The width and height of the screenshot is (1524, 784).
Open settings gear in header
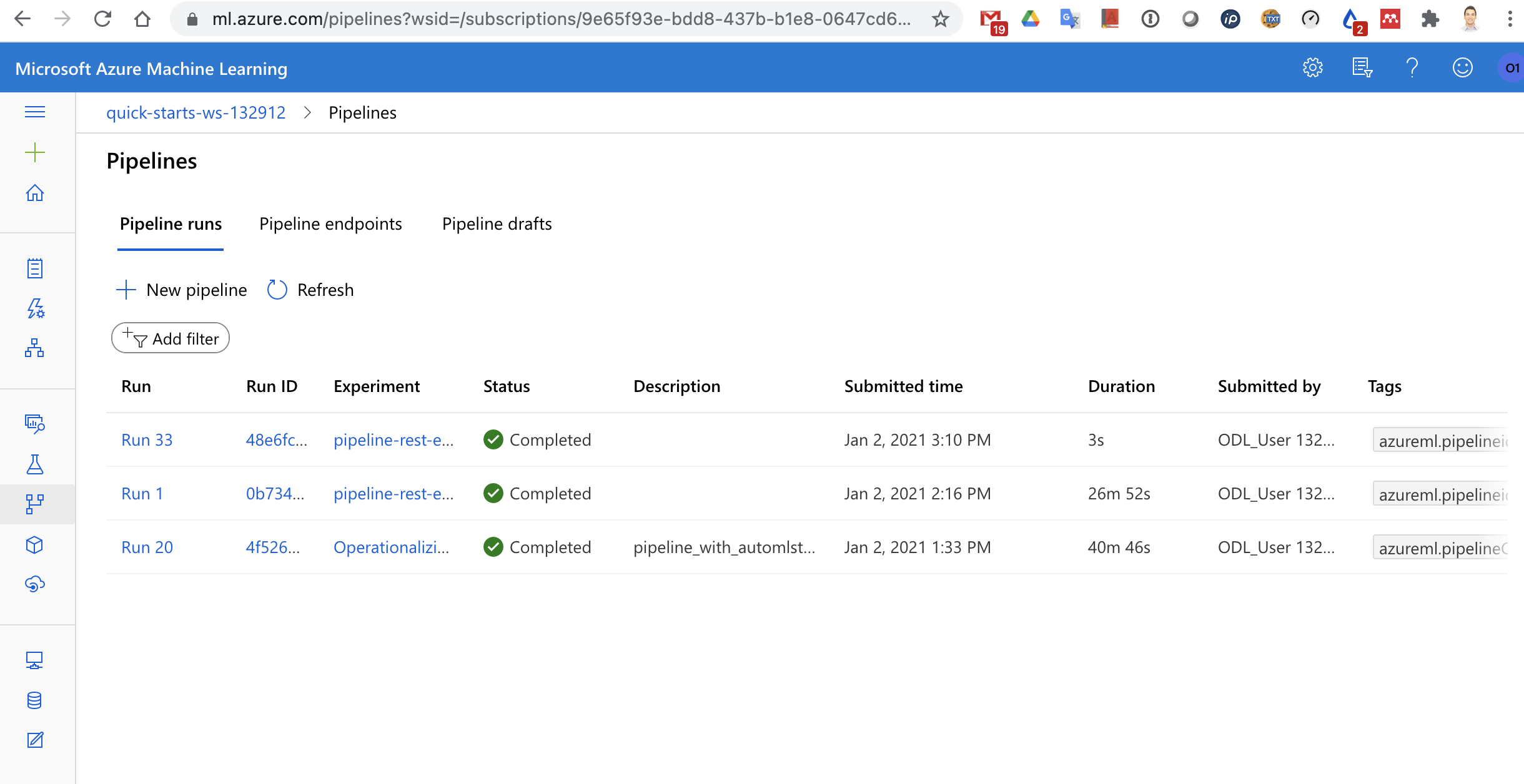point(1312,67)
